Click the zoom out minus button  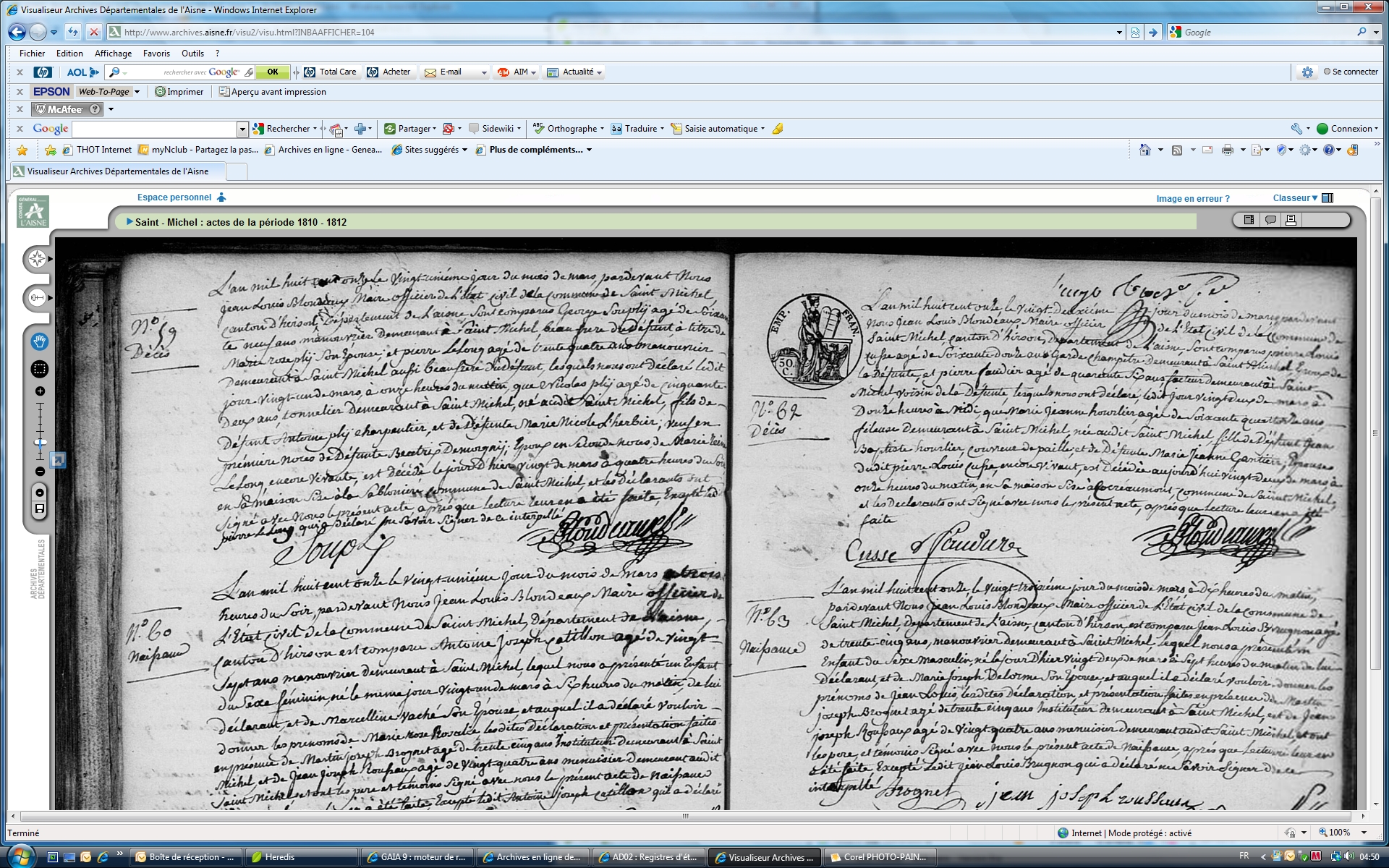pos(40,472)
